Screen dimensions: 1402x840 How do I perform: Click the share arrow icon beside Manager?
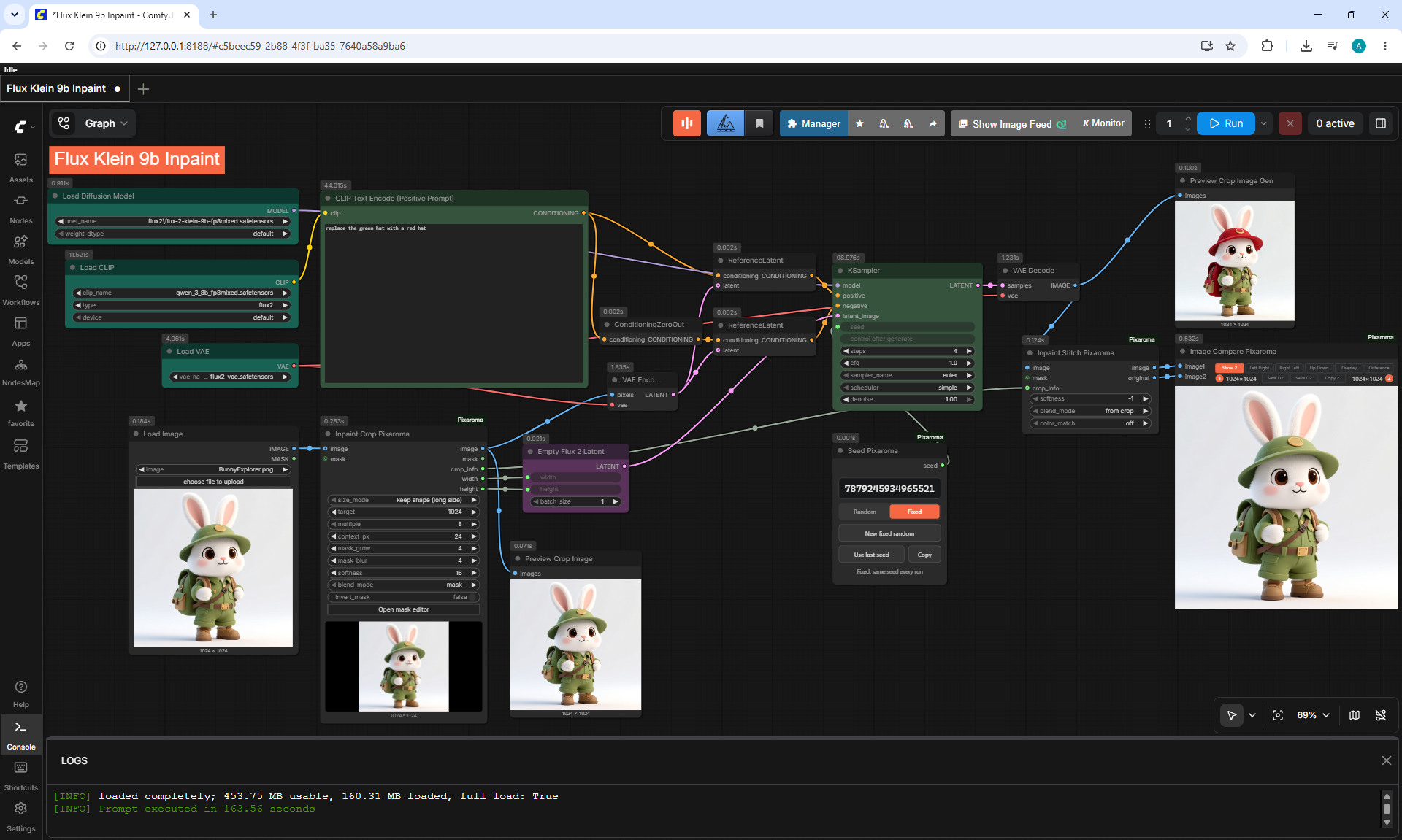(x=932, y=123)
